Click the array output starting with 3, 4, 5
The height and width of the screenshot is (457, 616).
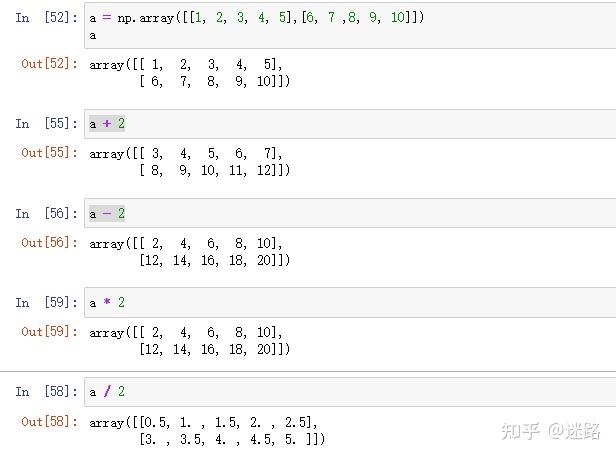tap(190, 162)
